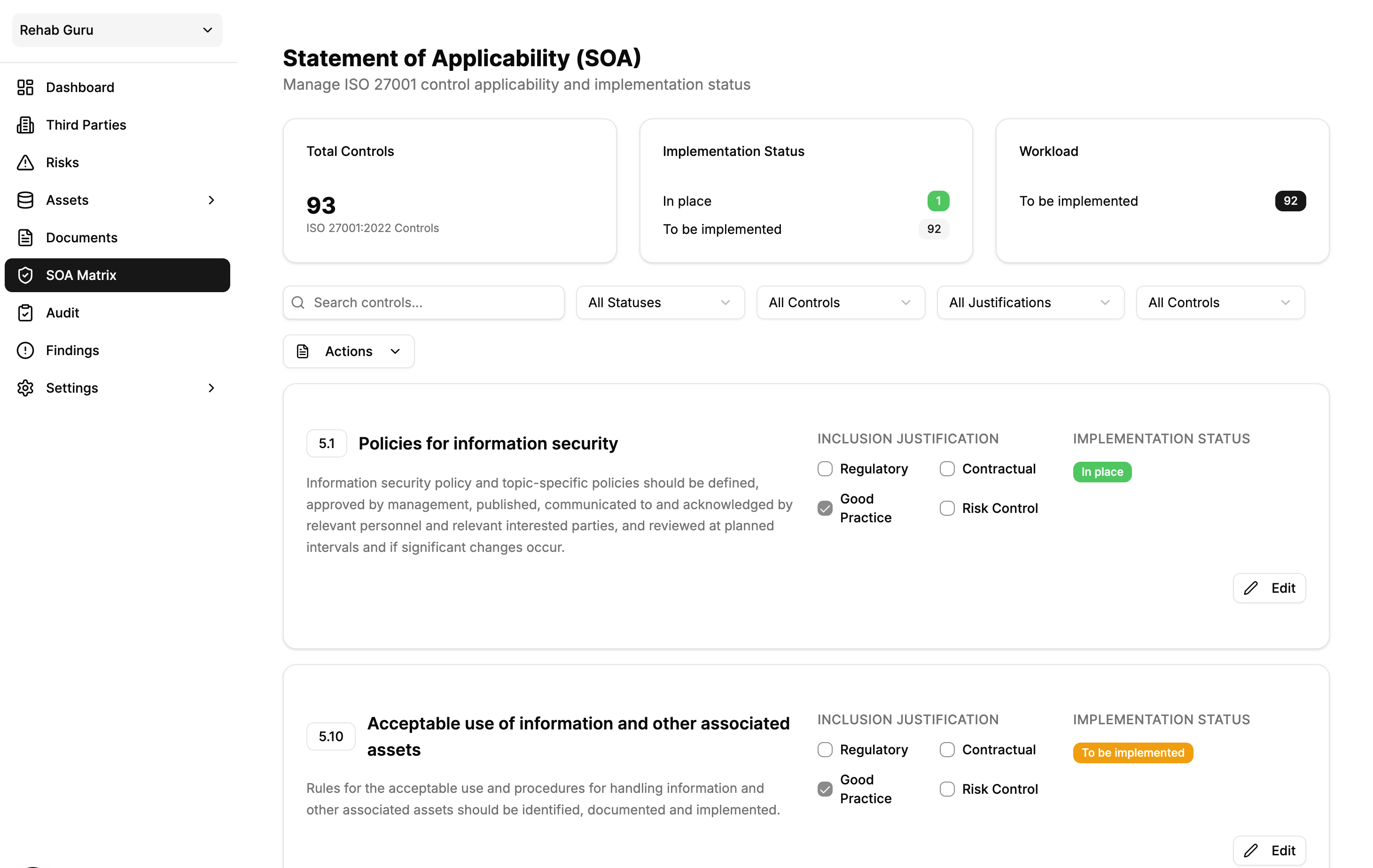Open the All Statuses filter dropdown
1373x868 pixels.
click(x=660, y=302)
